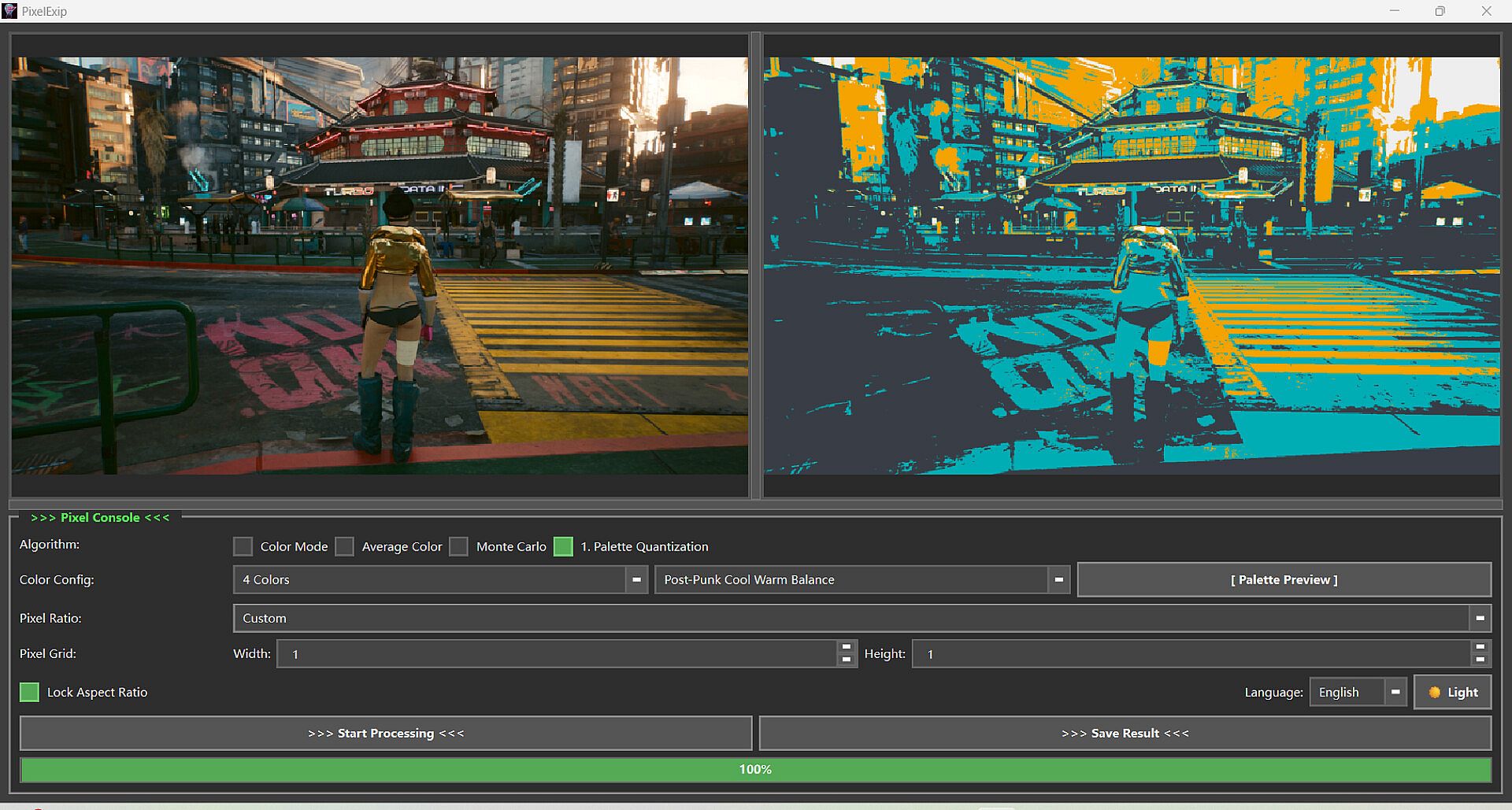Decrease Height using the down stepper arrow

[1480, 660]
